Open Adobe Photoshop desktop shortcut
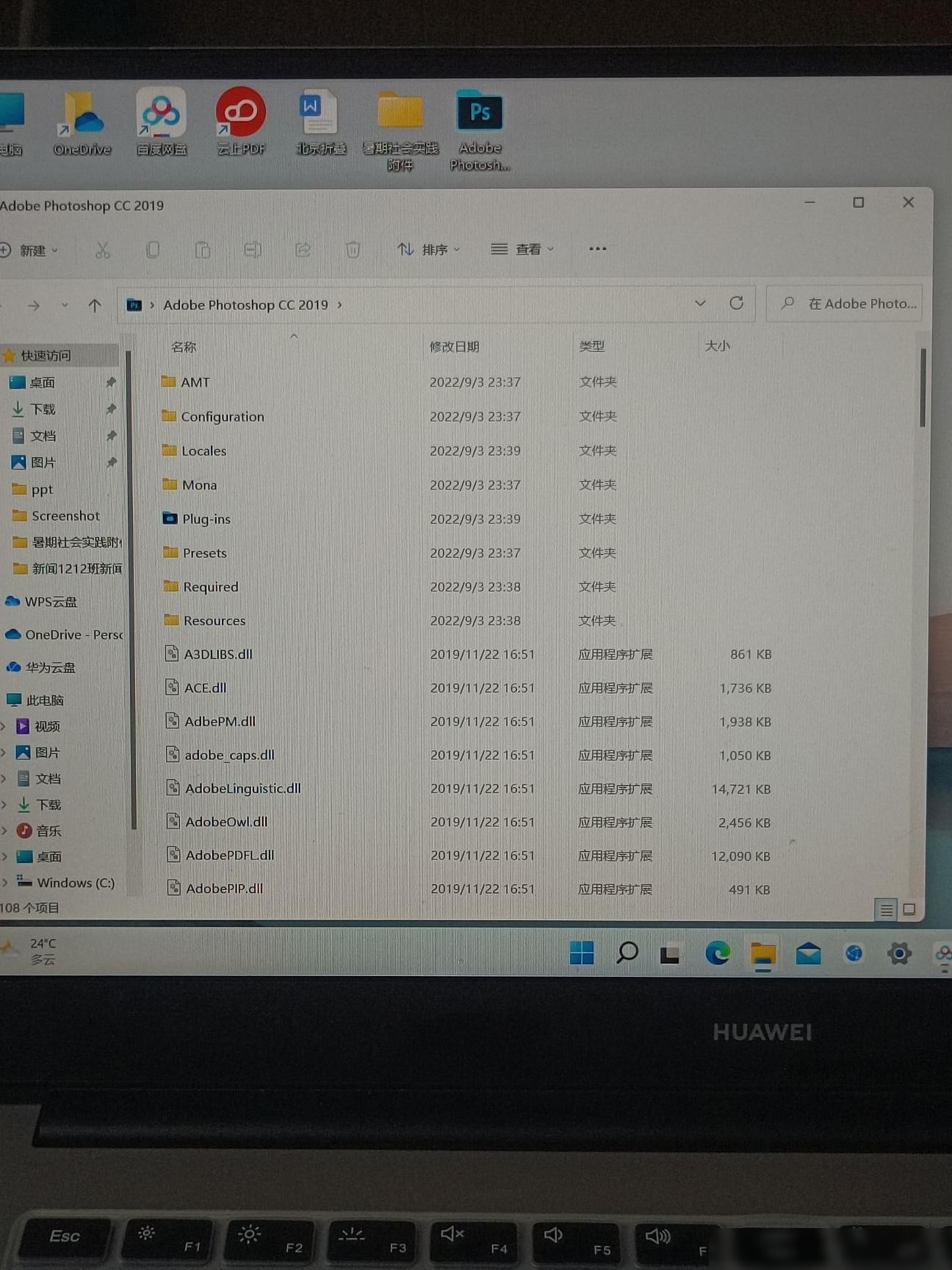952x1270 pixels. pos(480,130)
